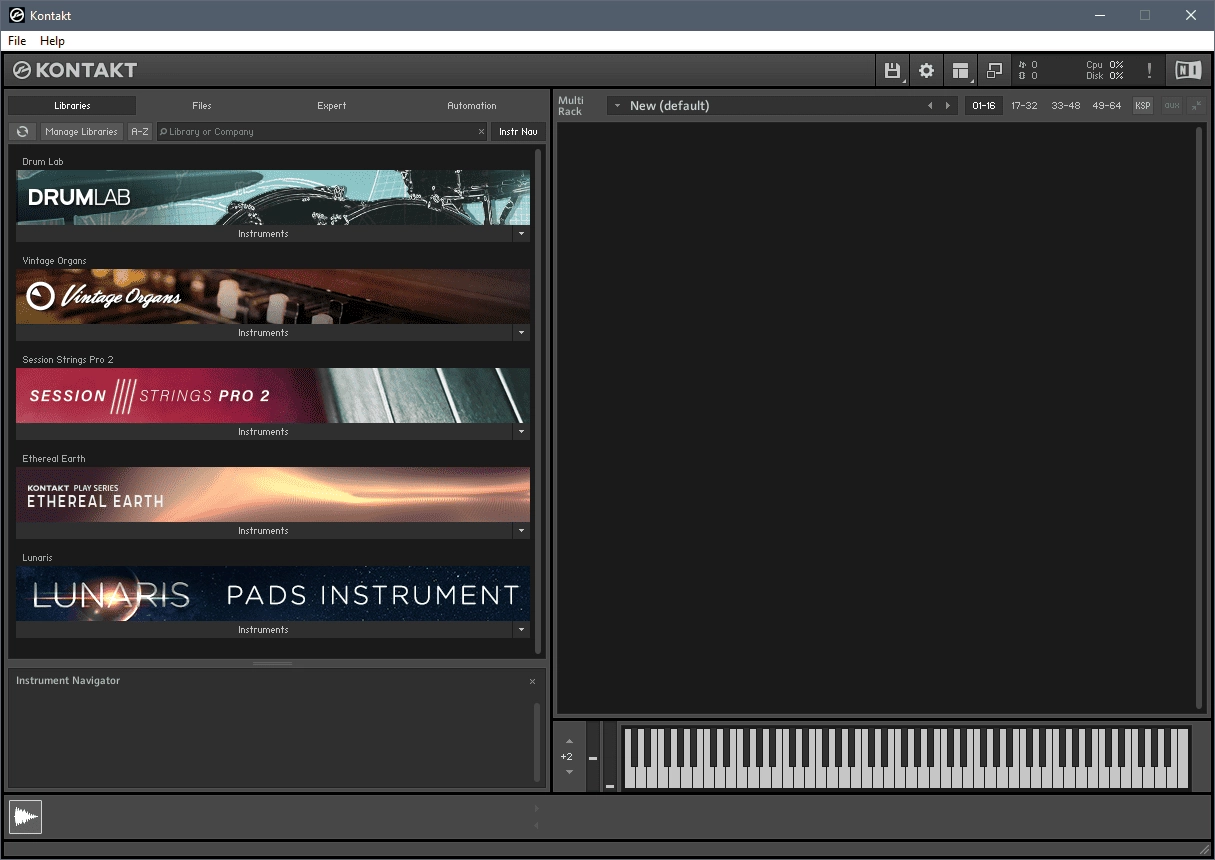This screenshot has height=860, width=1215.
Task: Switch to the Expert tab
Action: click(x=332, y=105)
